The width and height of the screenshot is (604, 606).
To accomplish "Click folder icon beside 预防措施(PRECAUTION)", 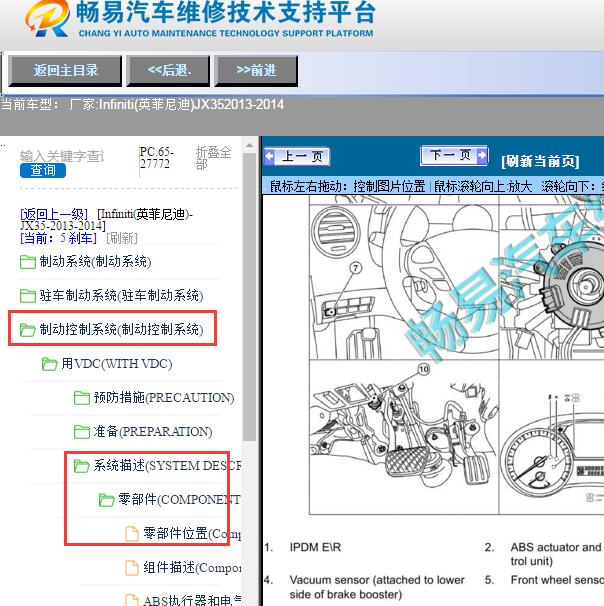I will click(x=82, y=398).
